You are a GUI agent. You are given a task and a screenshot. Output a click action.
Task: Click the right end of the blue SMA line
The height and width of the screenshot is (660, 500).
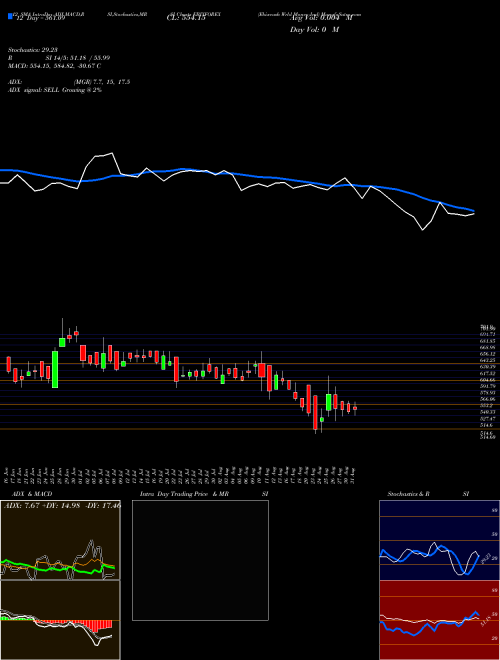coord(473,210)
